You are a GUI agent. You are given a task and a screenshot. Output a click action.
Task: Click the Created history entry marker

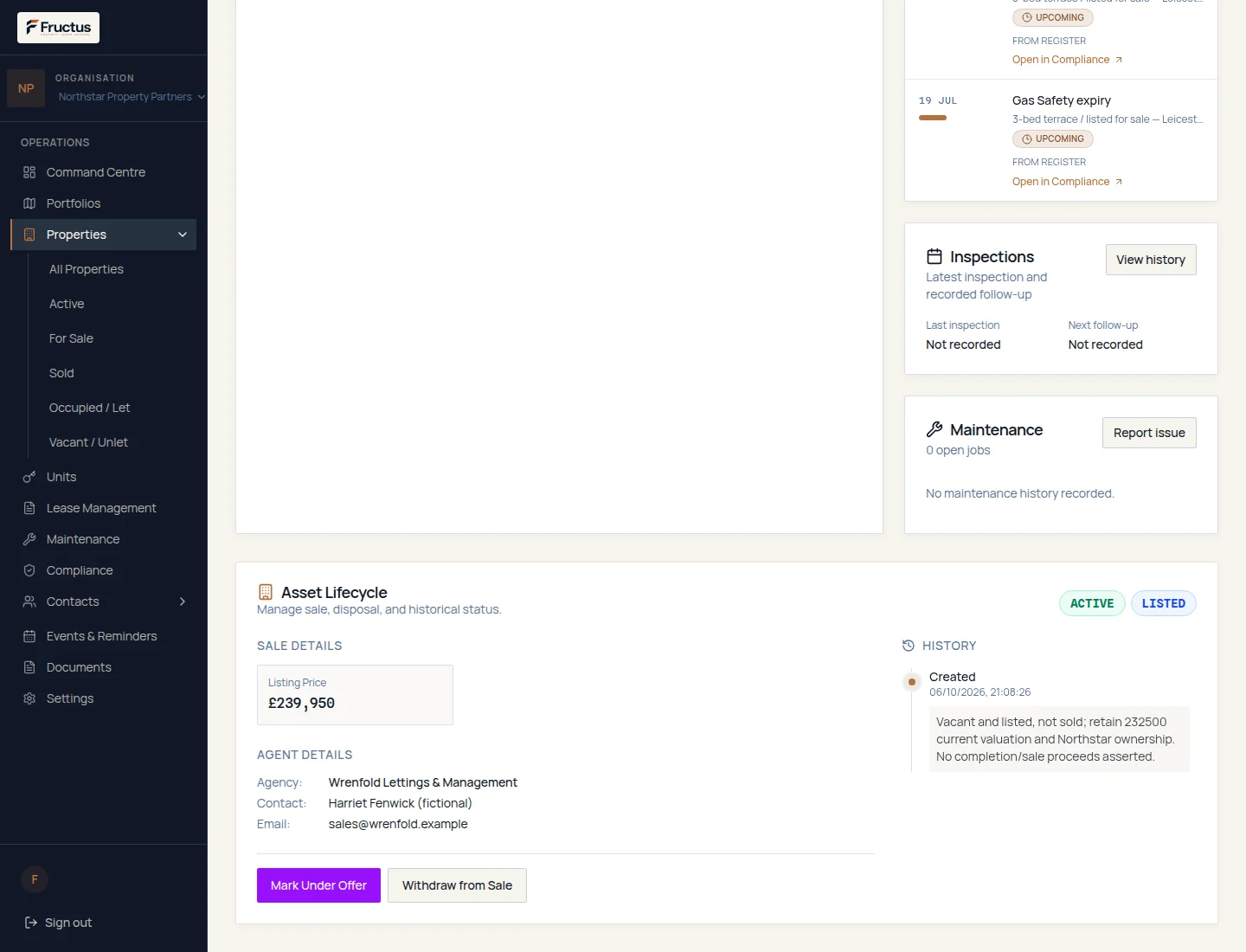coord(912,682)
